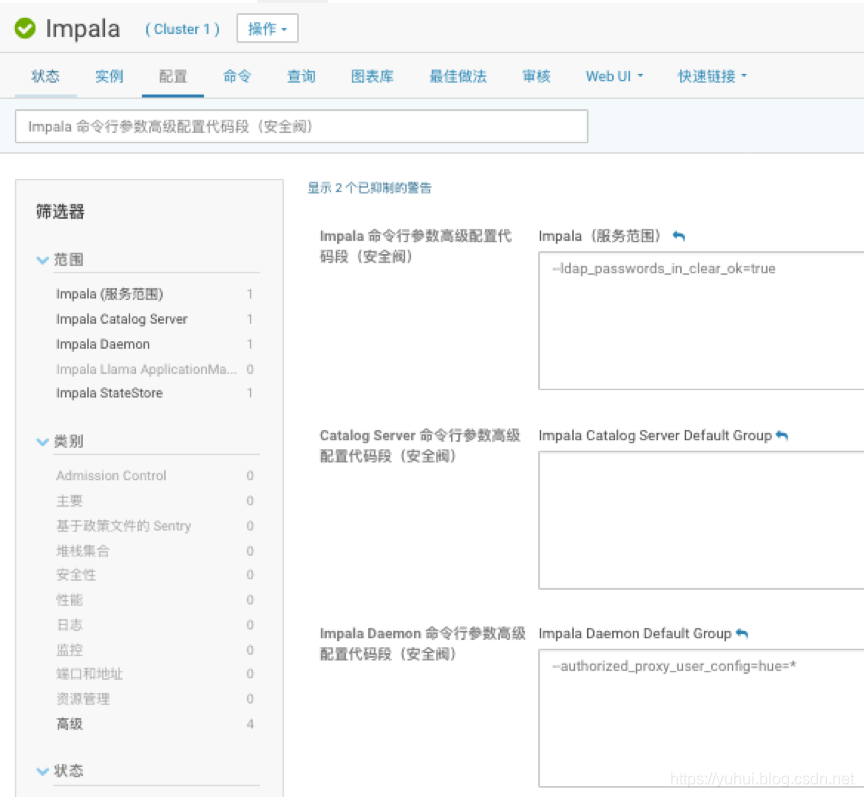Viewport: 864px width, 797px height.
Task: Click the authorized_proxy_user_config text area
Action: pyautogui.click(x=701, y=718)
